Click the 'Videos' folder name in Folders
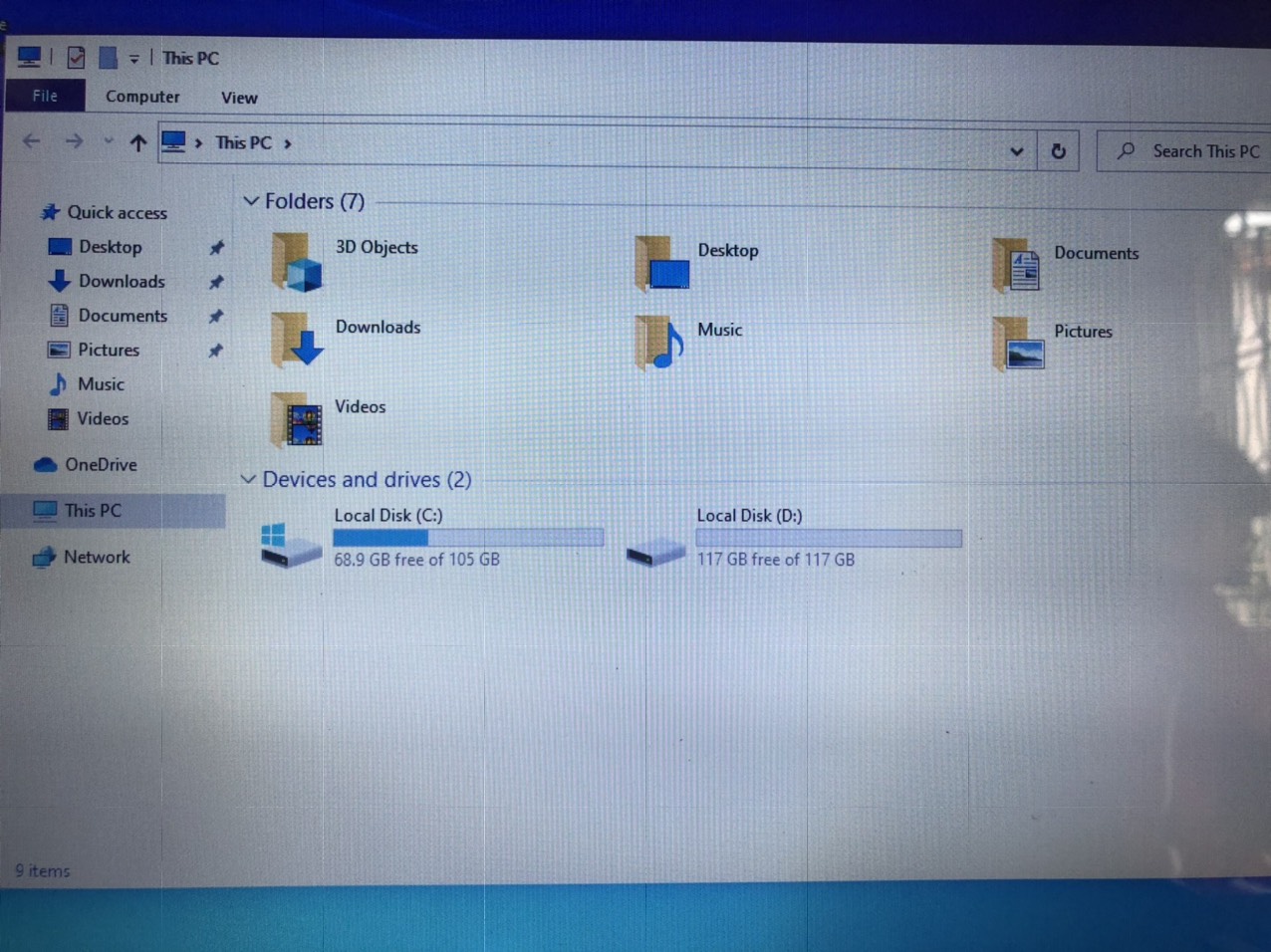 pos(360,406)
